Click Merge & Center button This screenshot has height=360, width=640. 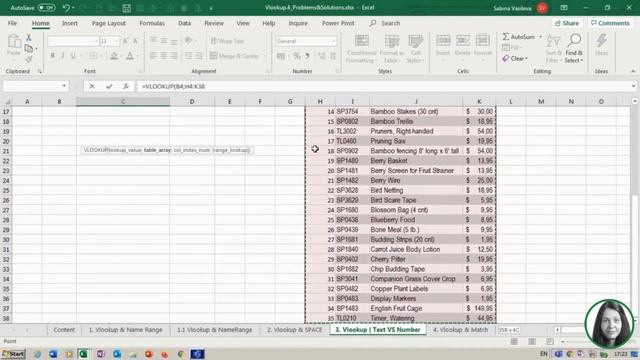[x=235, y=56]
